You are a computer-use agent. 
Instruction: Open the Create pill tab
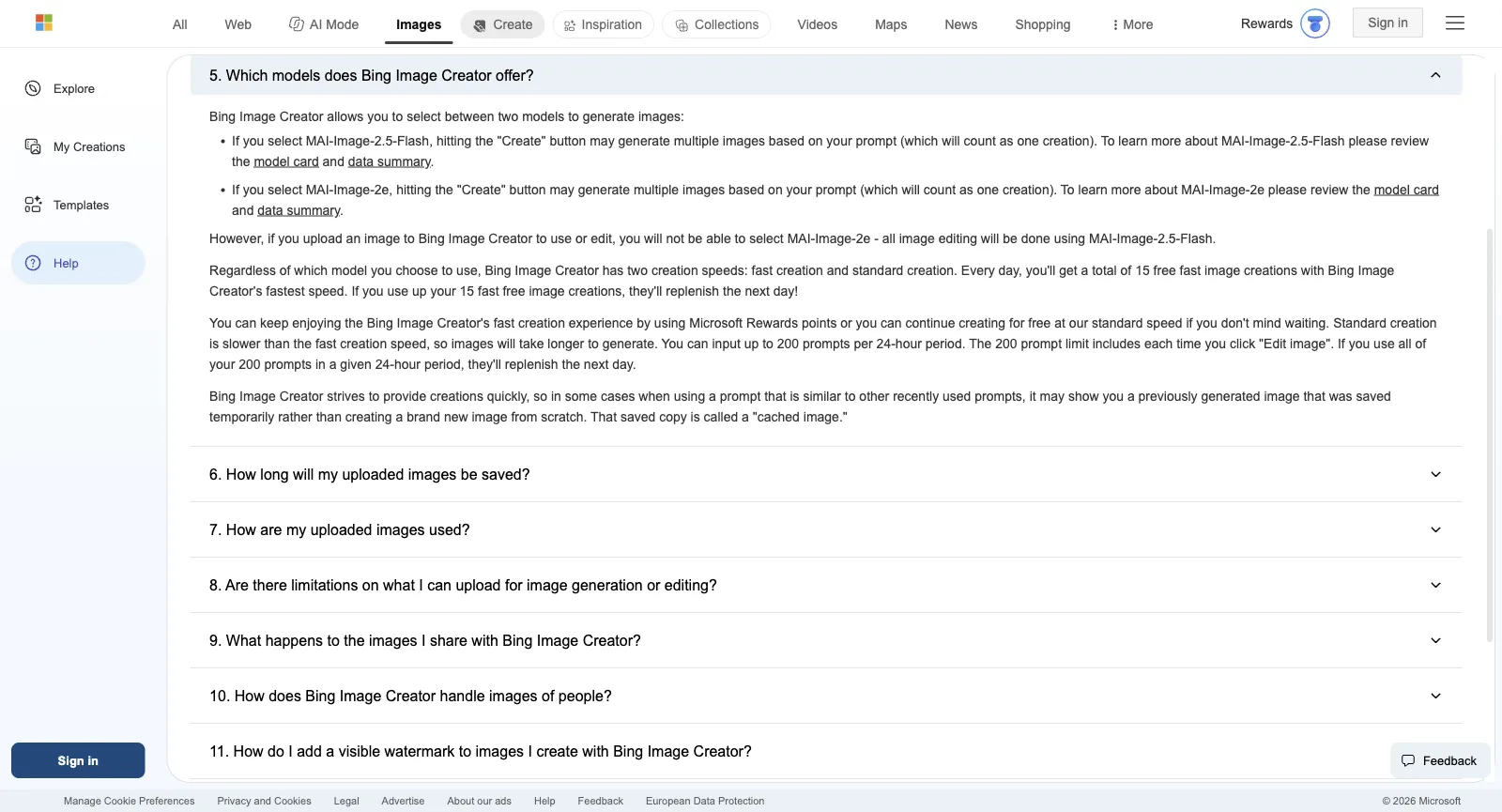point(503,24)
